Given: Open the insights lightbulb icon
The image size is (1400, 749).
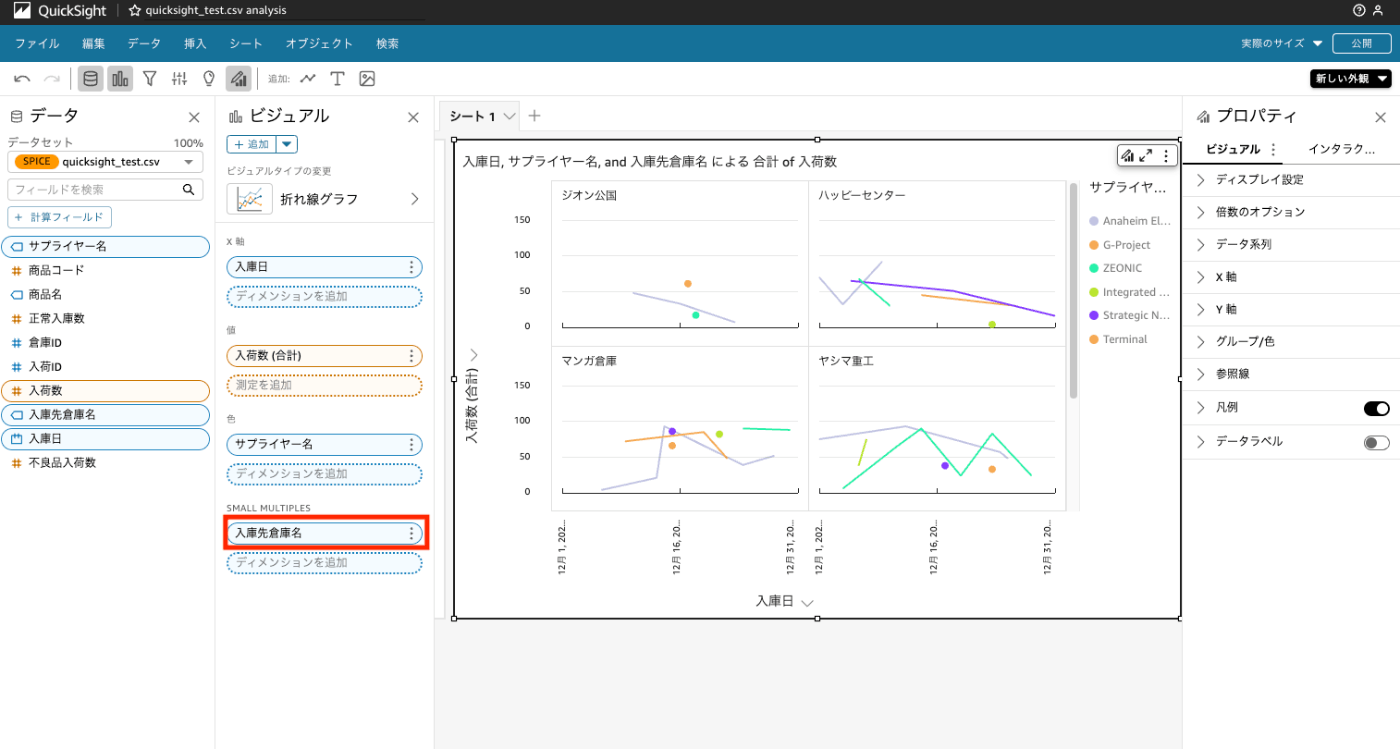Looking at the screenshot, I should click(x=209, y=79).
